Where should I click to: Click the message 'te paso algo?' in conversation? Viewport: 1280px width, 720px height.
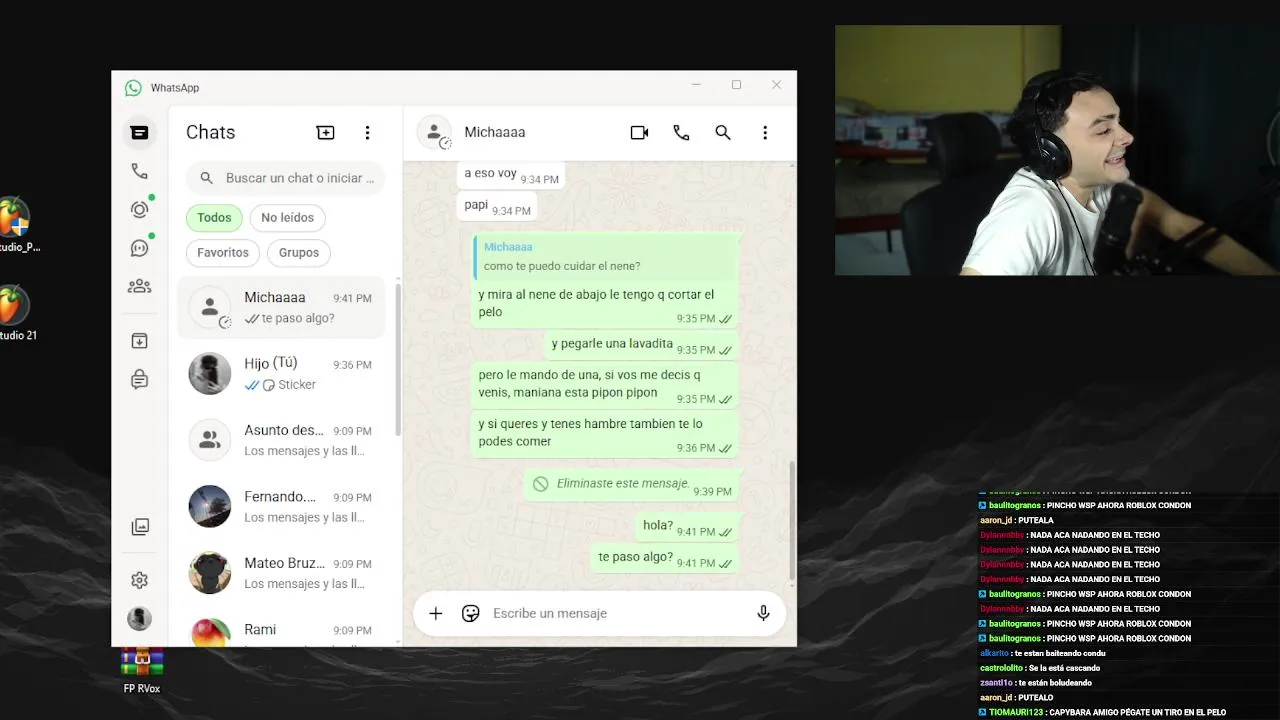(665, 558)
